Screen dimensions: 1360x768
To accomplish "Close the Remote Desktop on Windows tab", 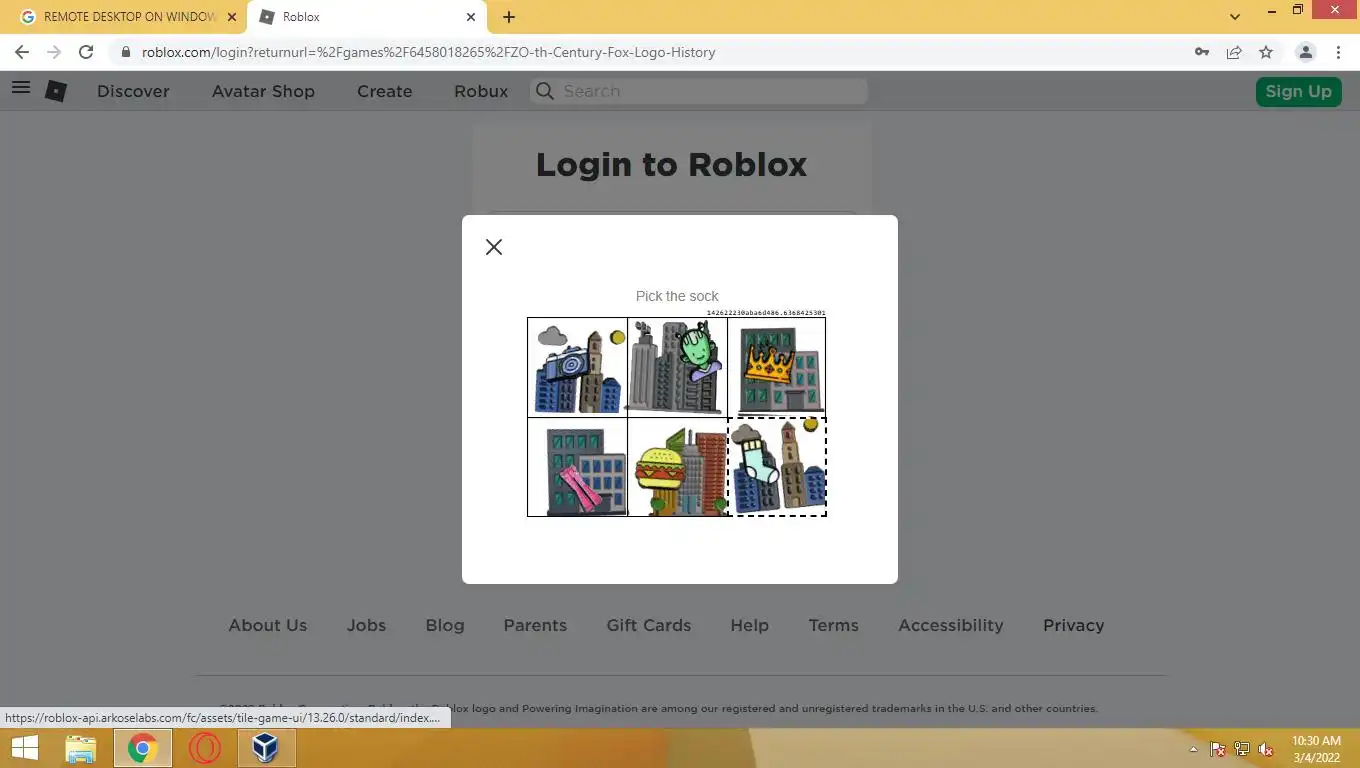I will click(x=231, y=17).
